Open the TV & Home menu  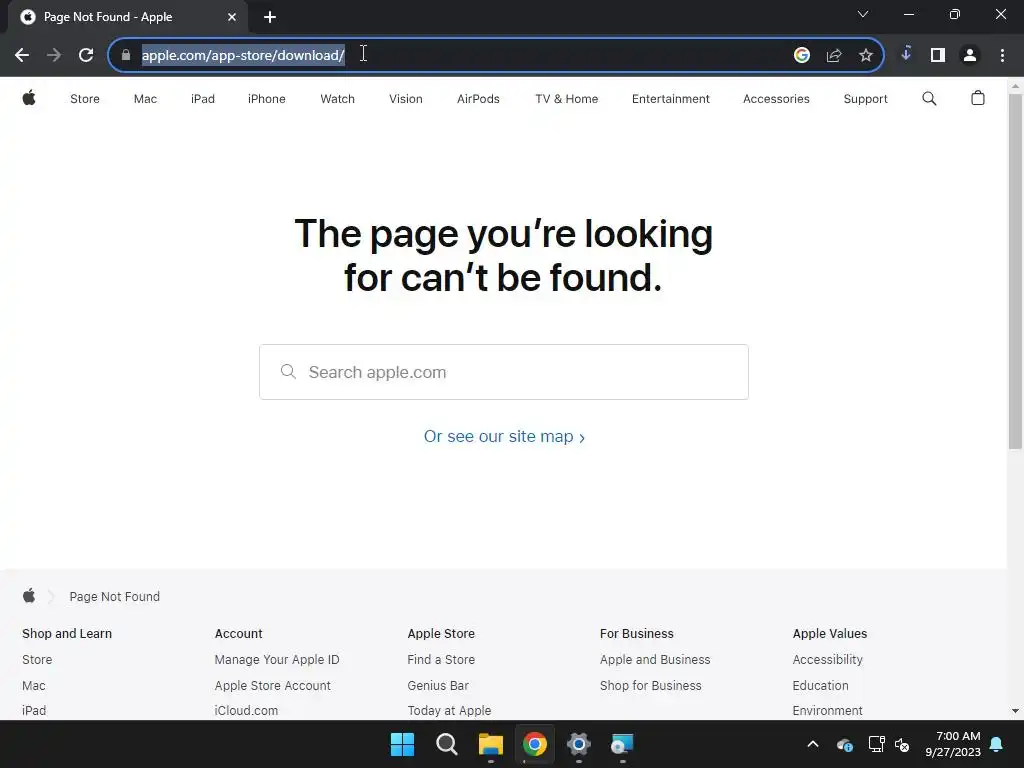pos(566,99)
